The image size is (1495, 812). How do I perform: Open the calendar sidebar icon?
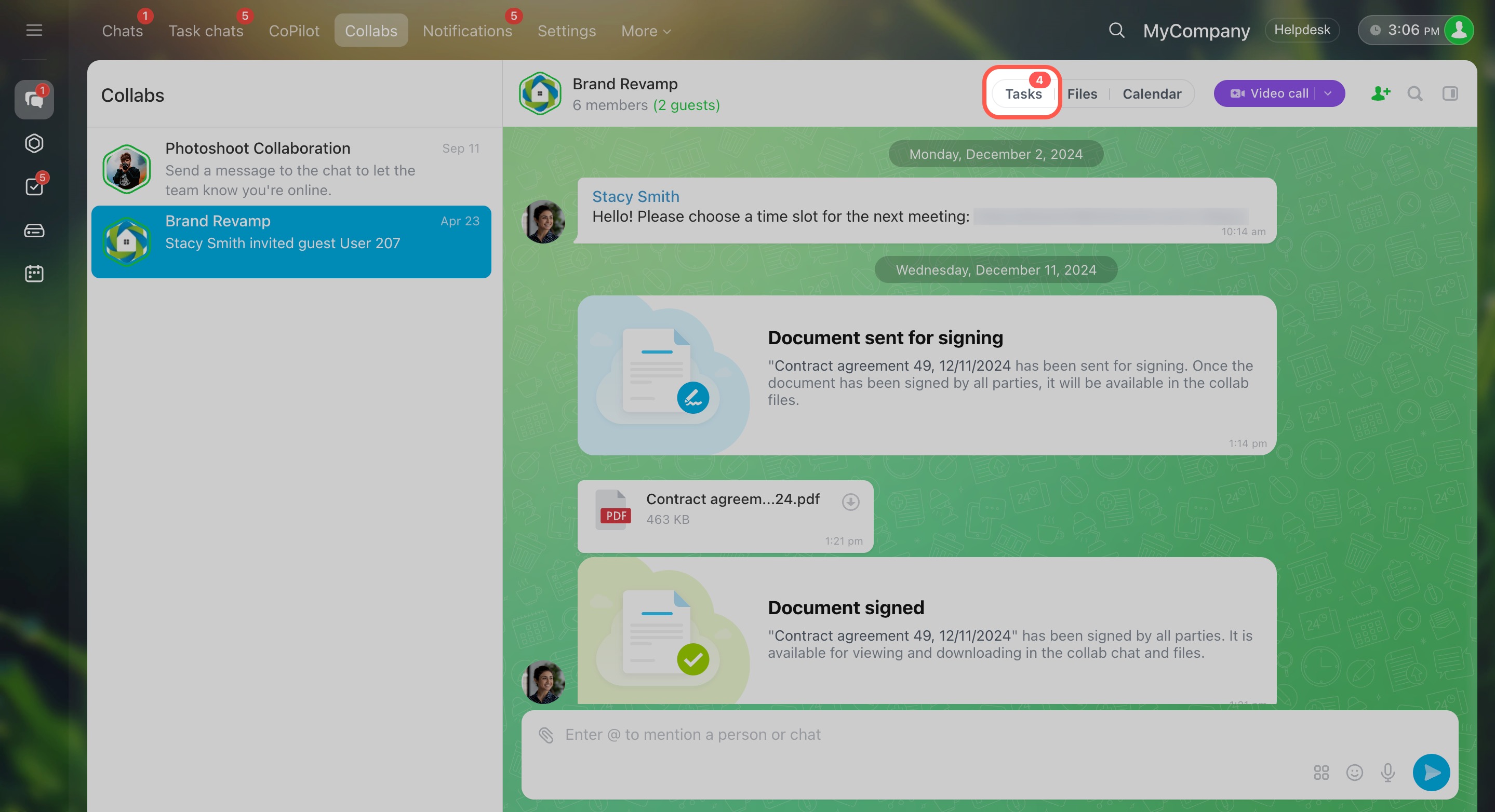(x=34, y=274)
